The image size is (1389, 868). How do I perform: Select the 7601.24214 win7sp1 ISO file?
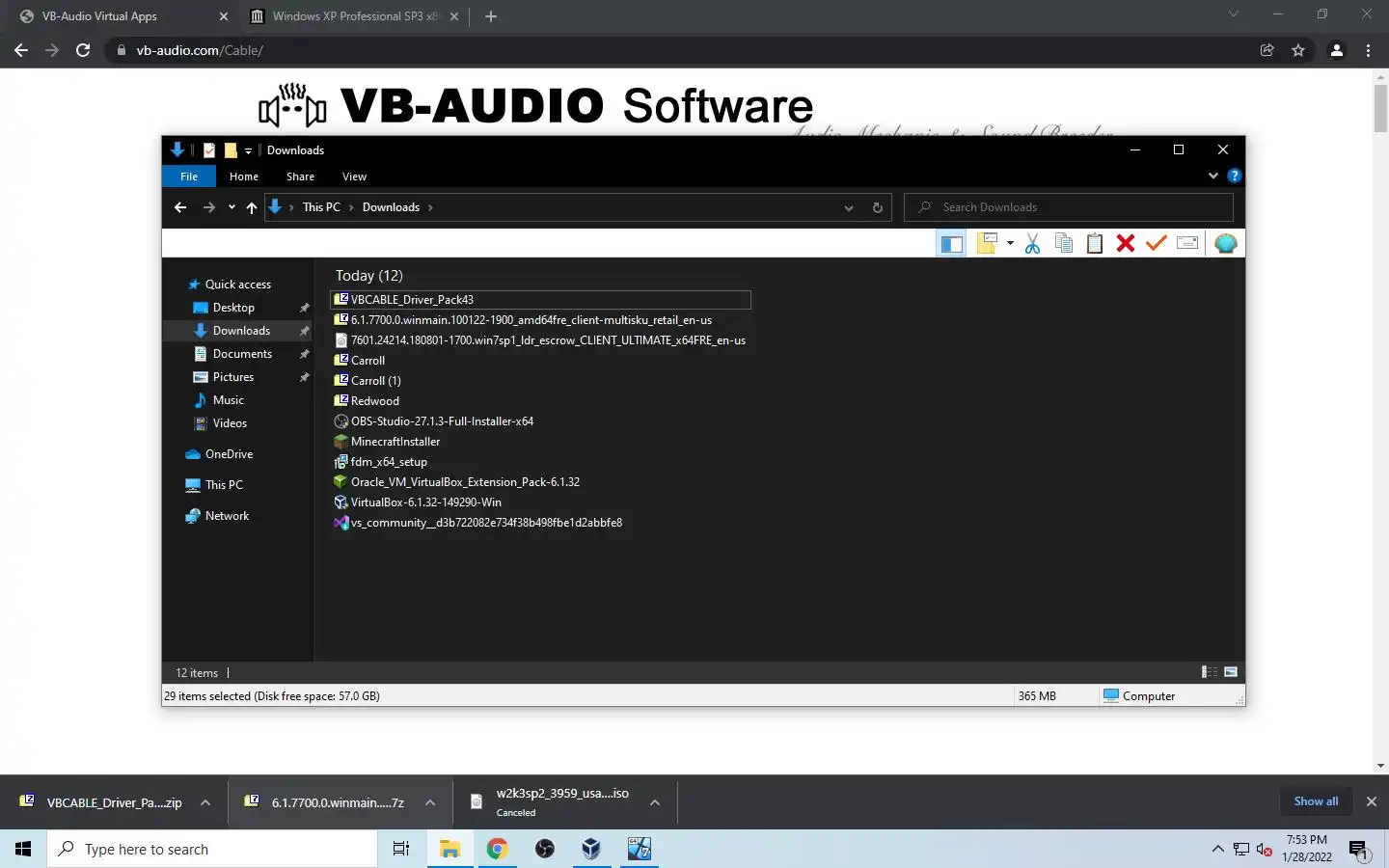548,340
